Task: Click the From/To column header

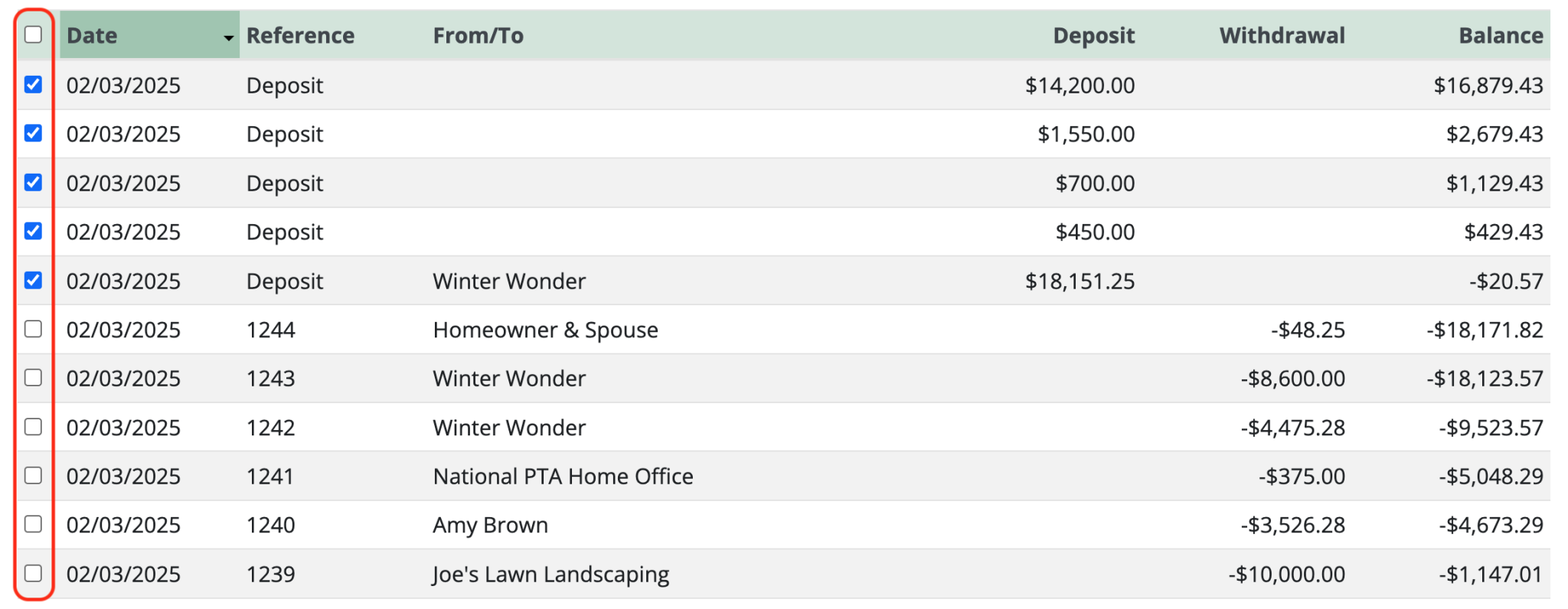Action: point(479,35)
